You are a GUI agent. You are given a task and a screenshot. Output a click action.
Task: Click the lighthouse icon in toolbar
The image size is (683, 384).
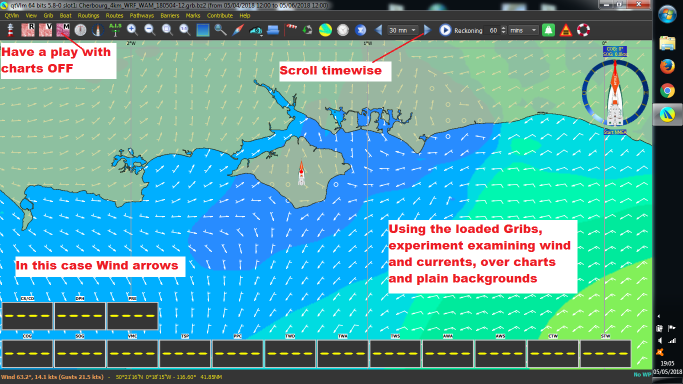(x=10, y=30)
